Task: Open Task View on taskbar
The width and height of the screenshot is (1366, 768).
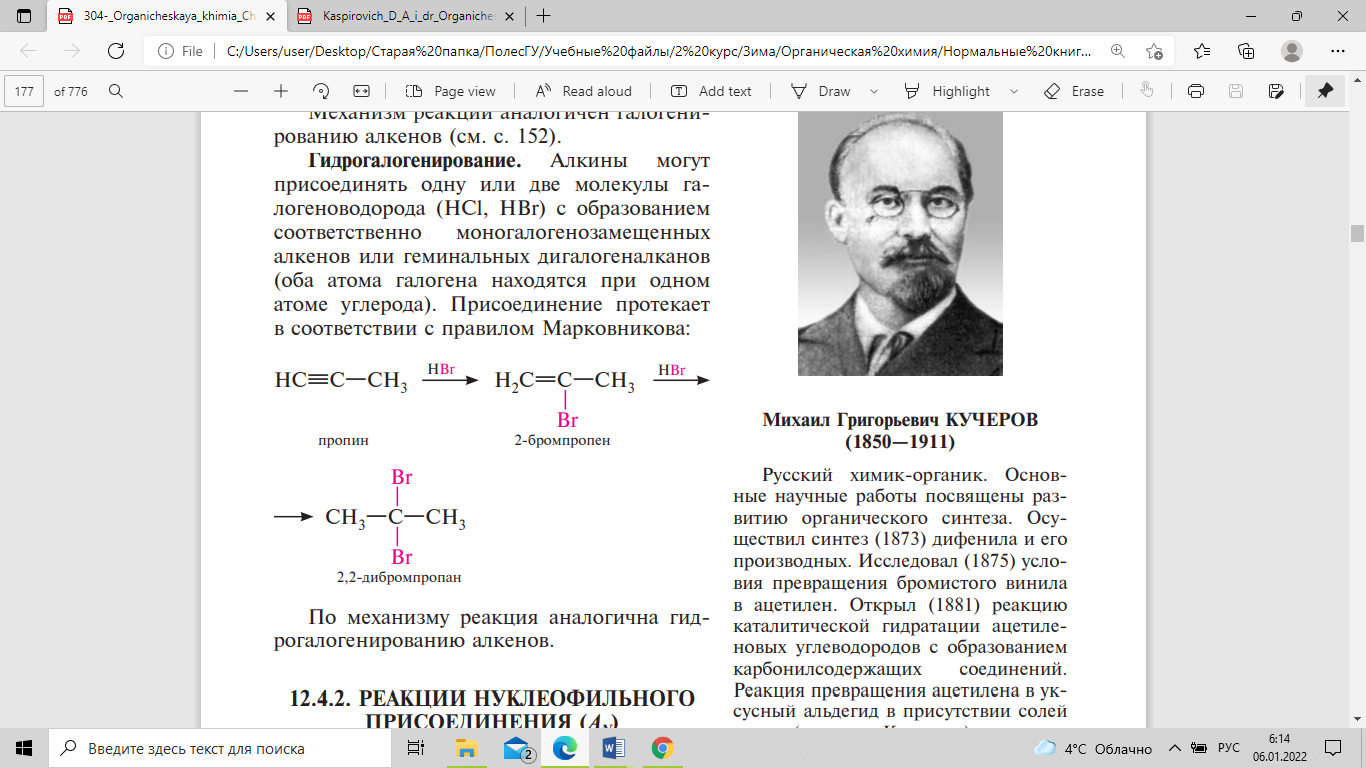Action: [415, 748]
